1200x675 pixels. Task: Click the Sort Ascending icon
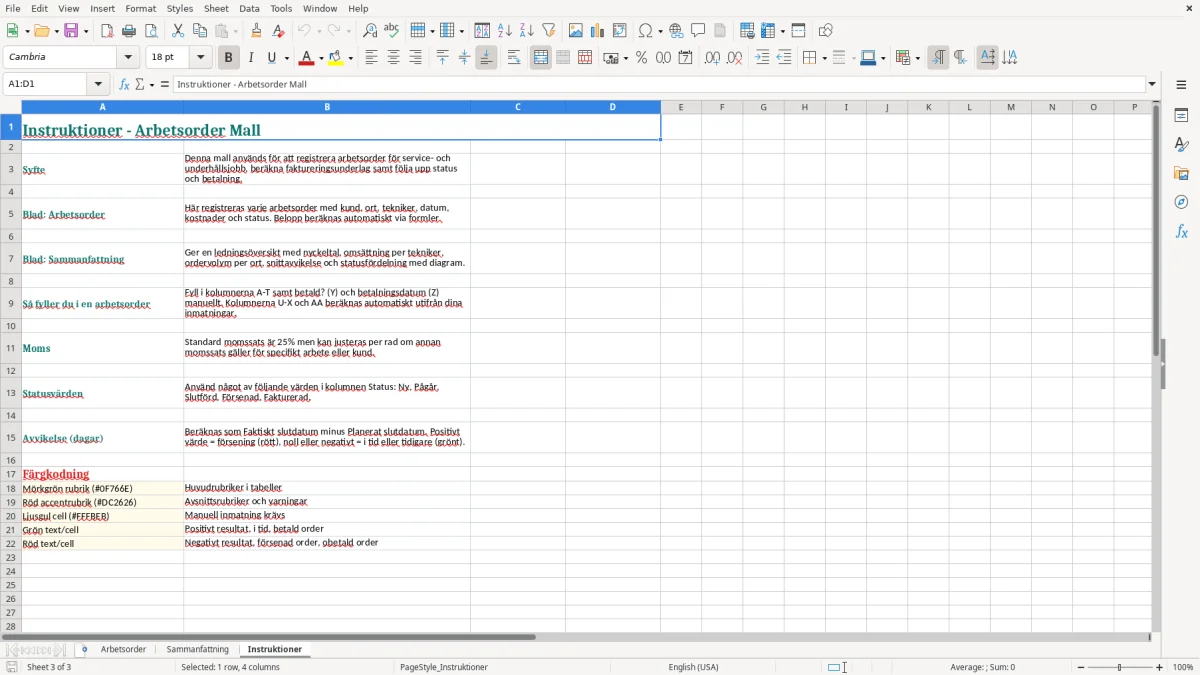click(x=505, y=31)
